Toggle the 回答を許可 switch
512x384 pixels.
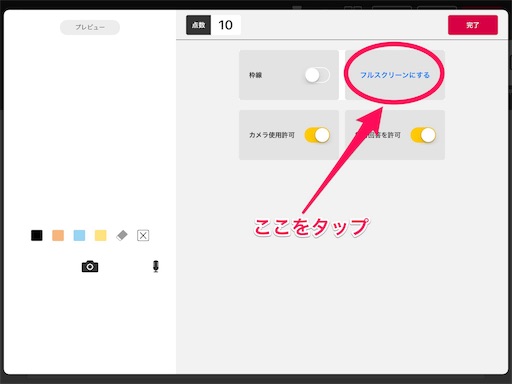423,135
